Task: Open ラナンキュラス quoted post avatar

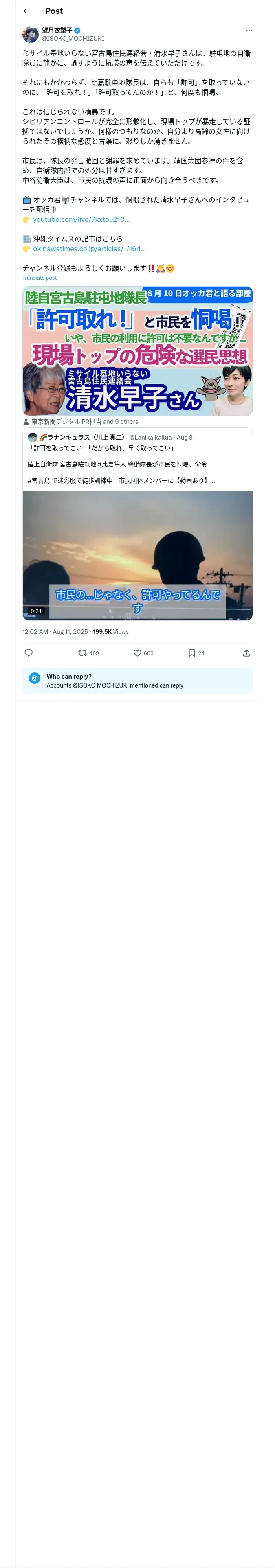Action: [32, 437]
